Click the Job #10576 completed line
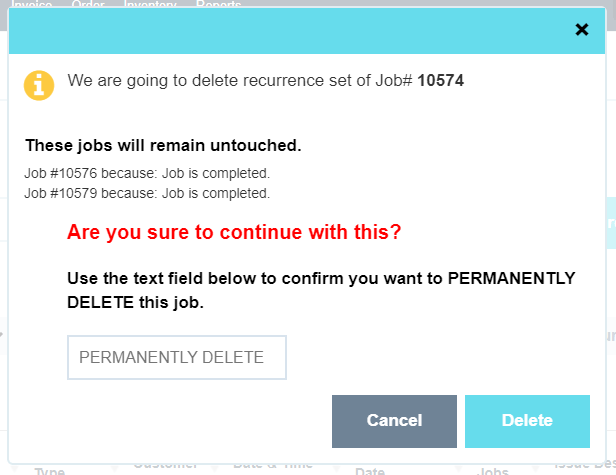 pos(147,174)
